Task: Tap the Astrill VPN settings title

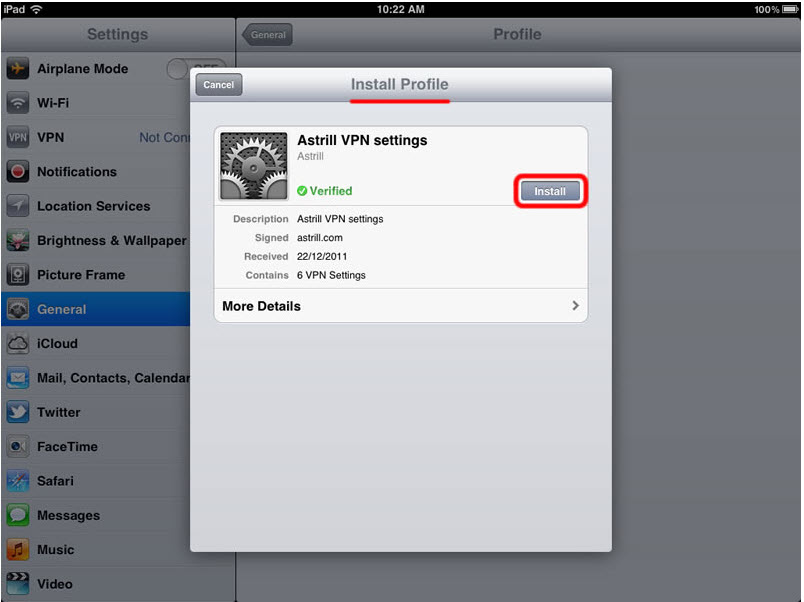Action: tap(362, 141)
